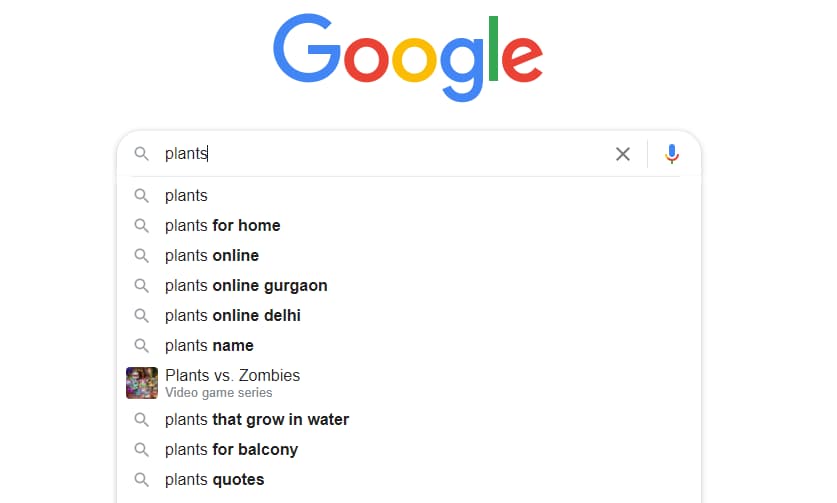Click the magnifier icon next to 'plants name'

click(x=141, y=345)
